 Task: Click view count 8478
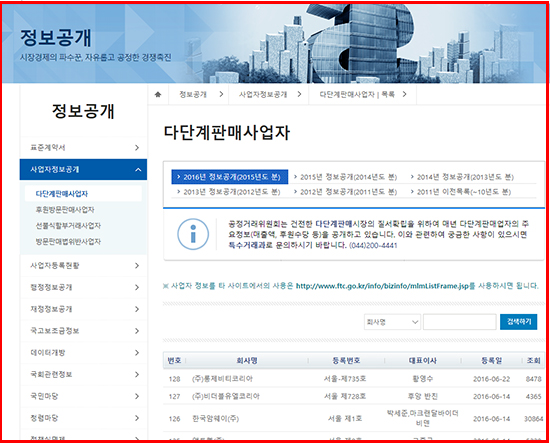[534, 379]
